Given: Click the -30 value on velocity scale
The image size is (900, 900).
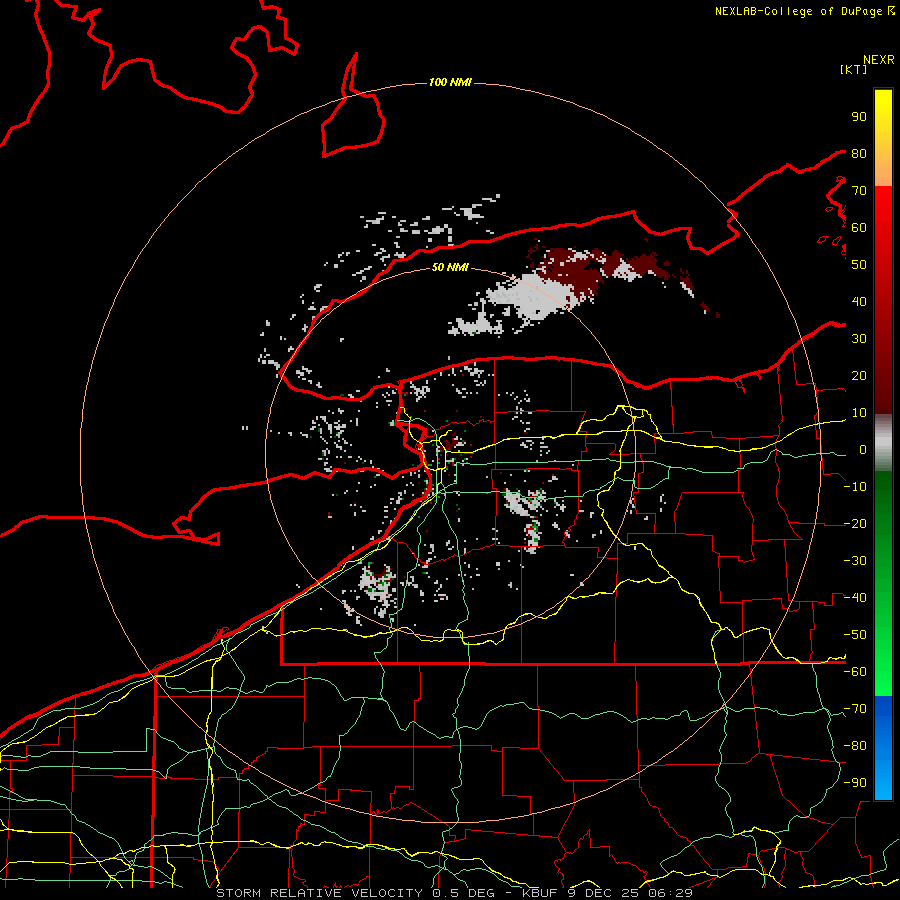Looking at the screenshot, I should pyautogui.click(x=855, y=561).
